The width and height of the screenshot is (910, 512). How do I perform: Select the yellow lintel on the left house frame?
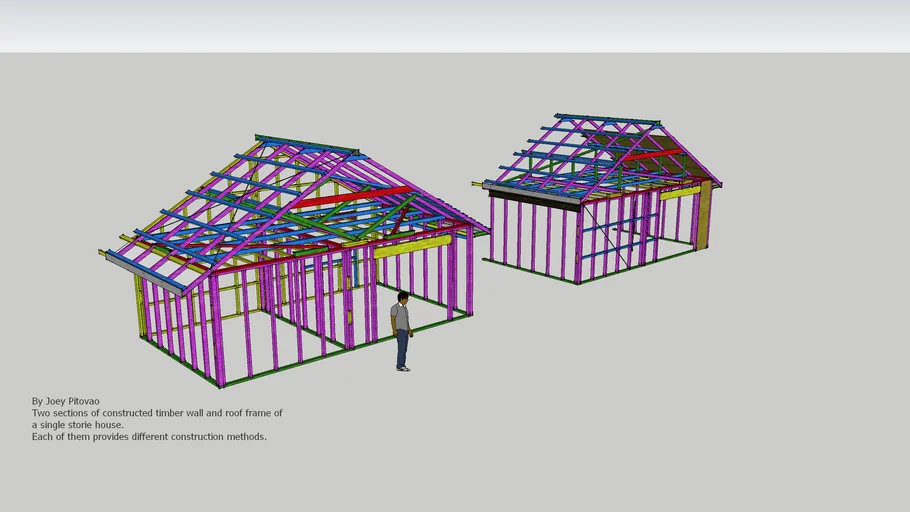pos(411,246)
